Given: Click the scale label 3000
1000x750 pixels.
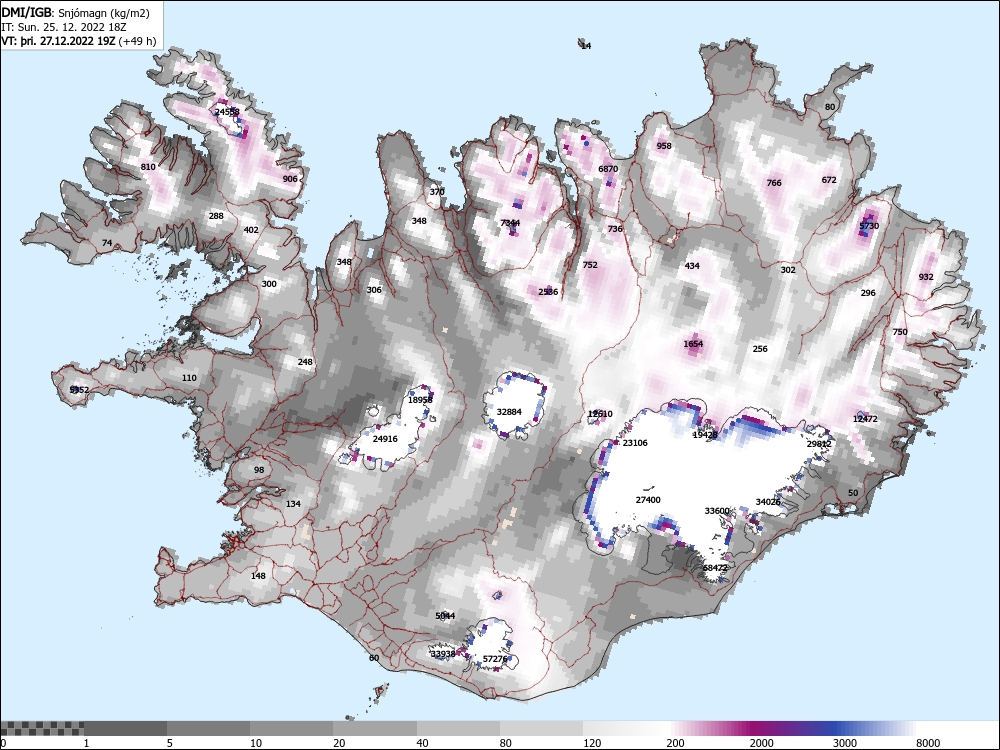Looking at the screenshot, I should [845, 743].
